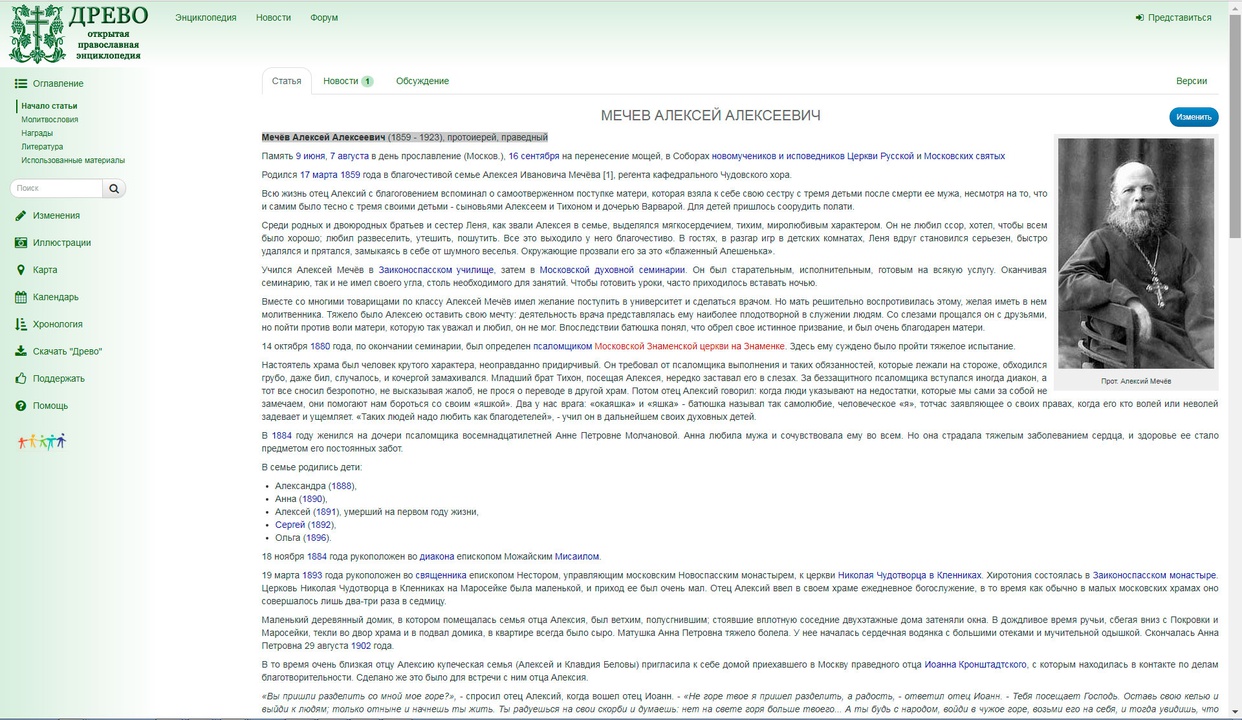Click the Поддержать thumbs-up icon

tap(21, 378)
